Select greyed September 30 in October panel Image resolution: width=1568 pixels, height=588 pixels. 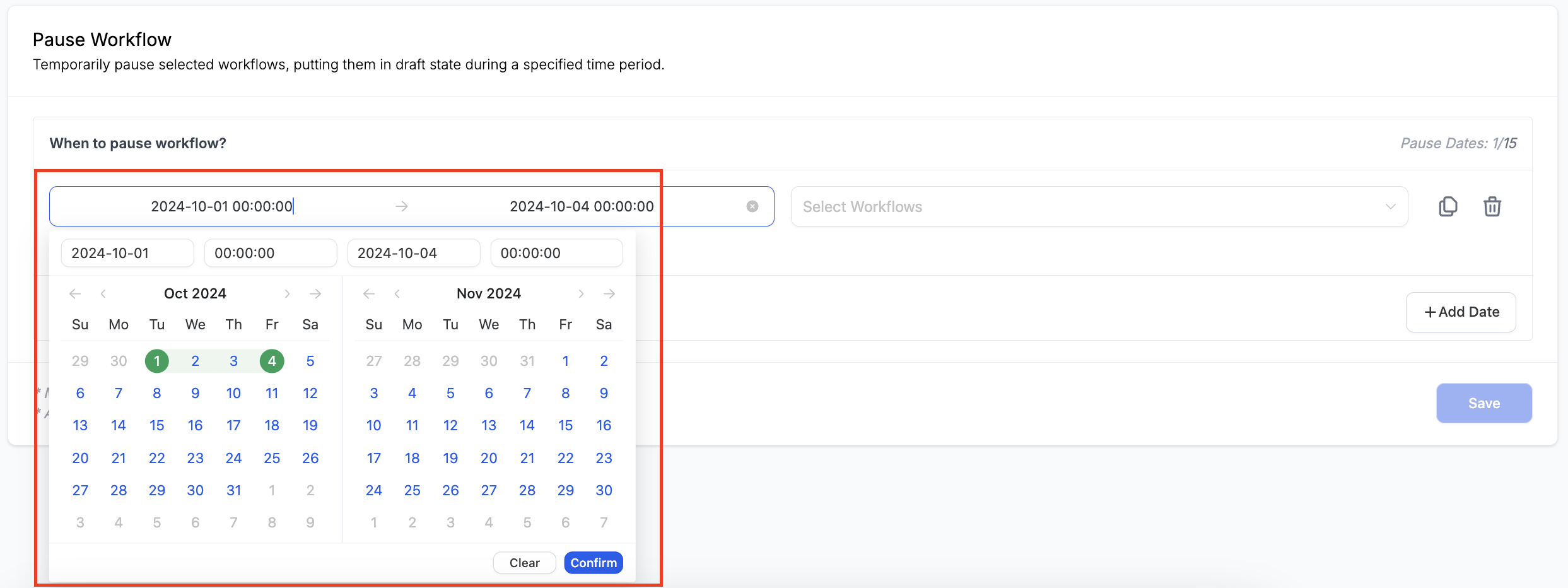tap(119, 361)
